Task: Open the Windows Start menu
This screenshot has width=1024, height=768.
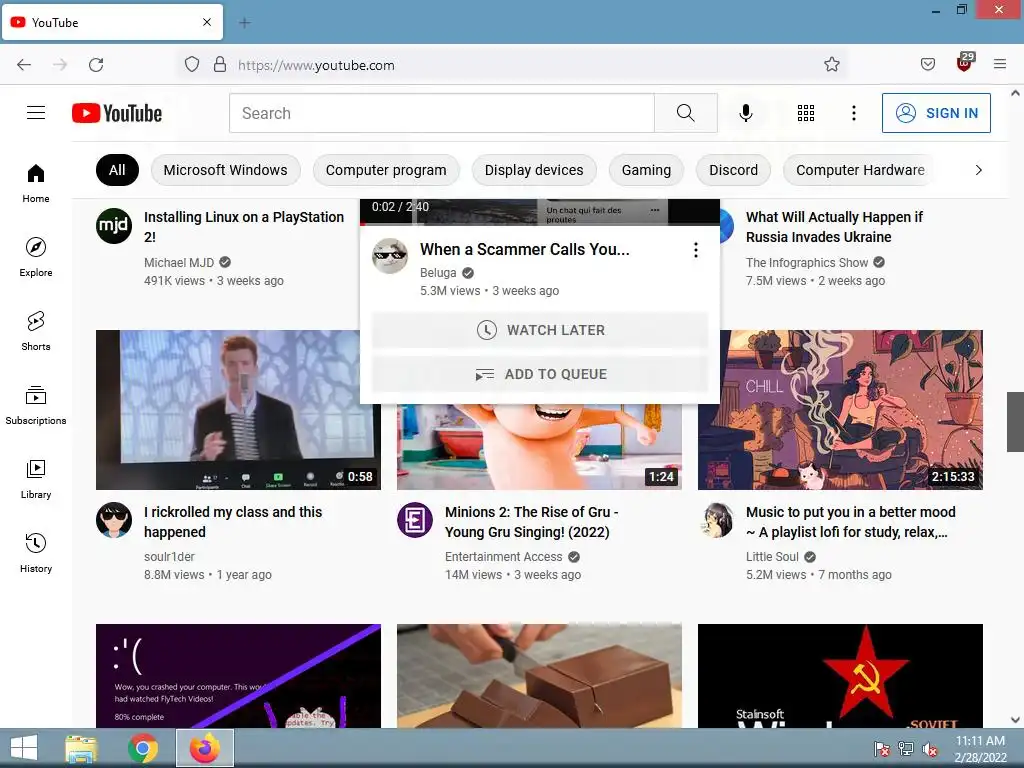Action: coord(24,748)
